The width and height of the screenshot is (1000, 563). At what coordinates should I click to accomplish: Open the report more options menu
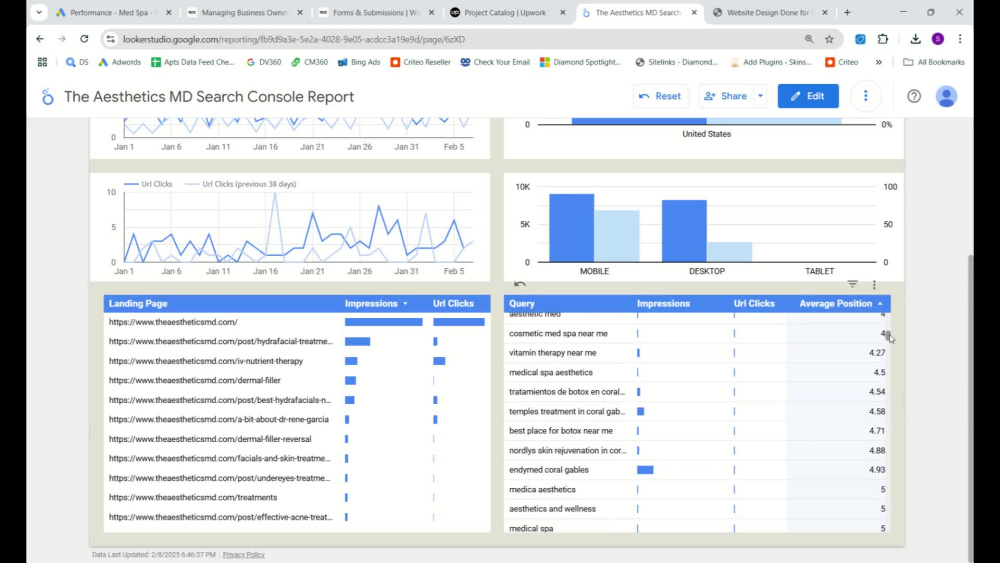click(865, 96)
